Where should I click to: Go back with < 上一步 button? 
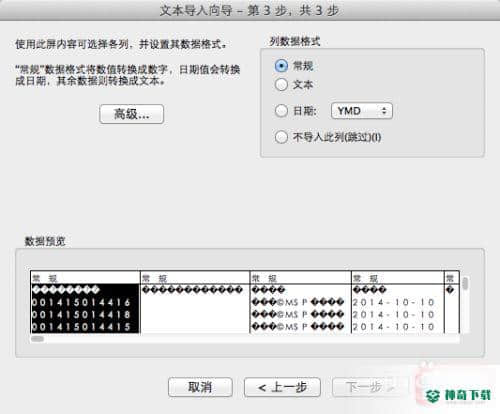(282, 387)
